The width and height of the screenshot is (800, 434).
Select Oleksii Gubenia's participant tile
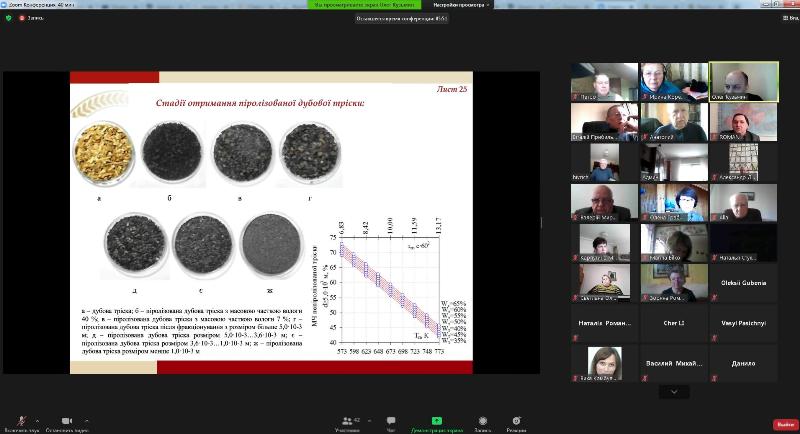[x=743, y=283]
